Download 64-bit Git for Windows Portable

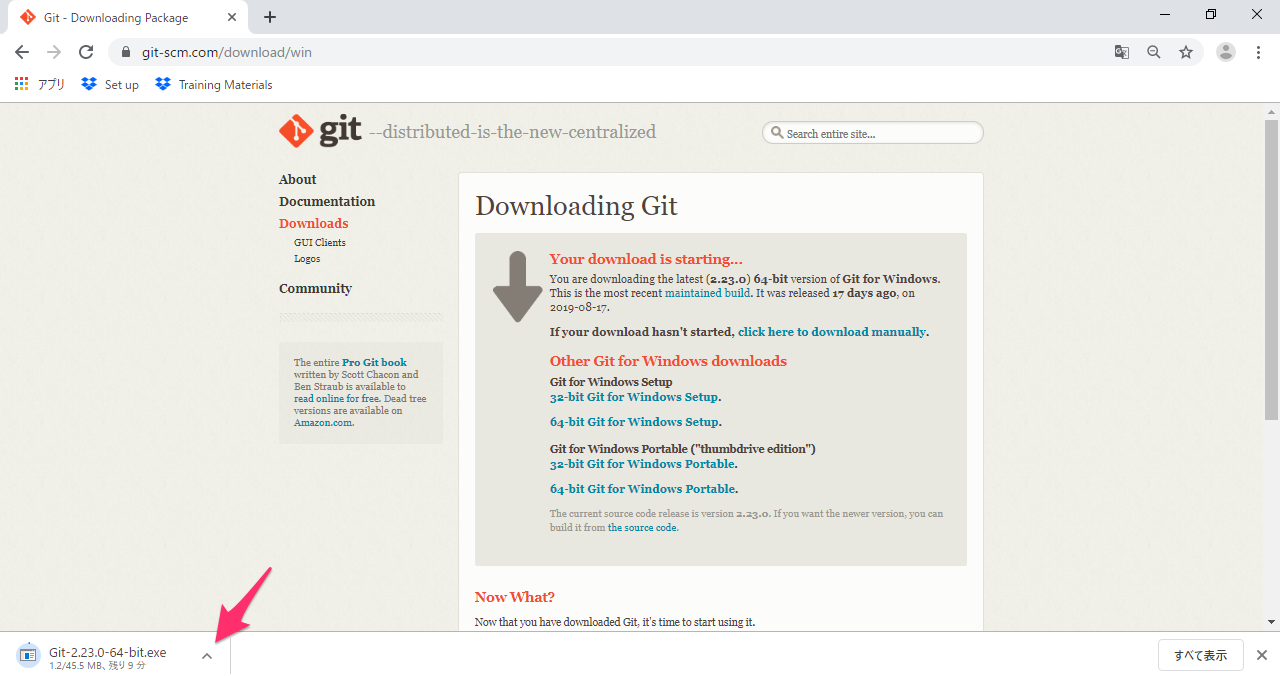click(x=643, y=489)
